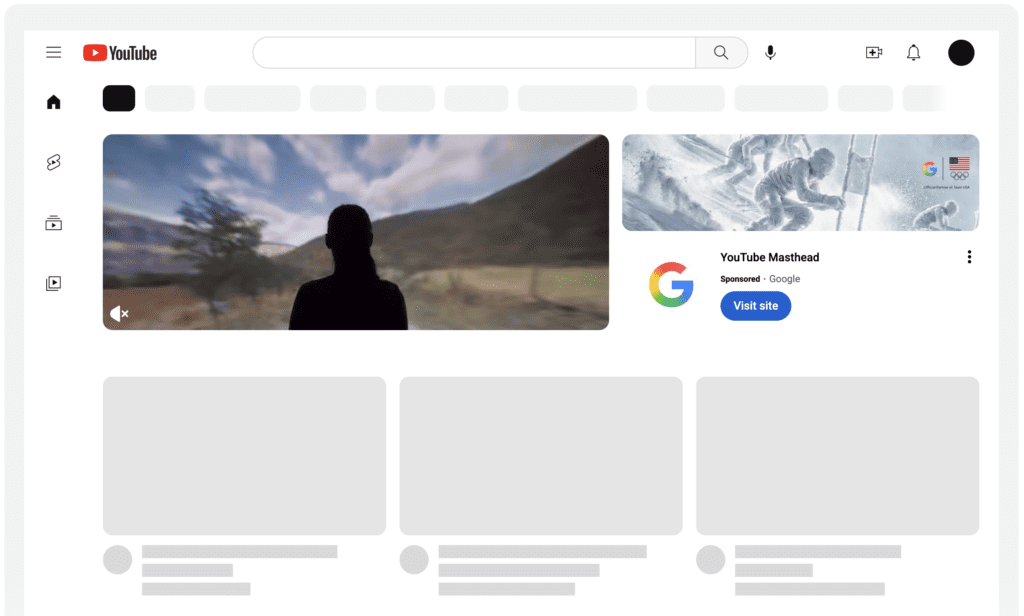Open the skiing banner ad image
The height and width of the screenshot is (616, 1024).
800,183
